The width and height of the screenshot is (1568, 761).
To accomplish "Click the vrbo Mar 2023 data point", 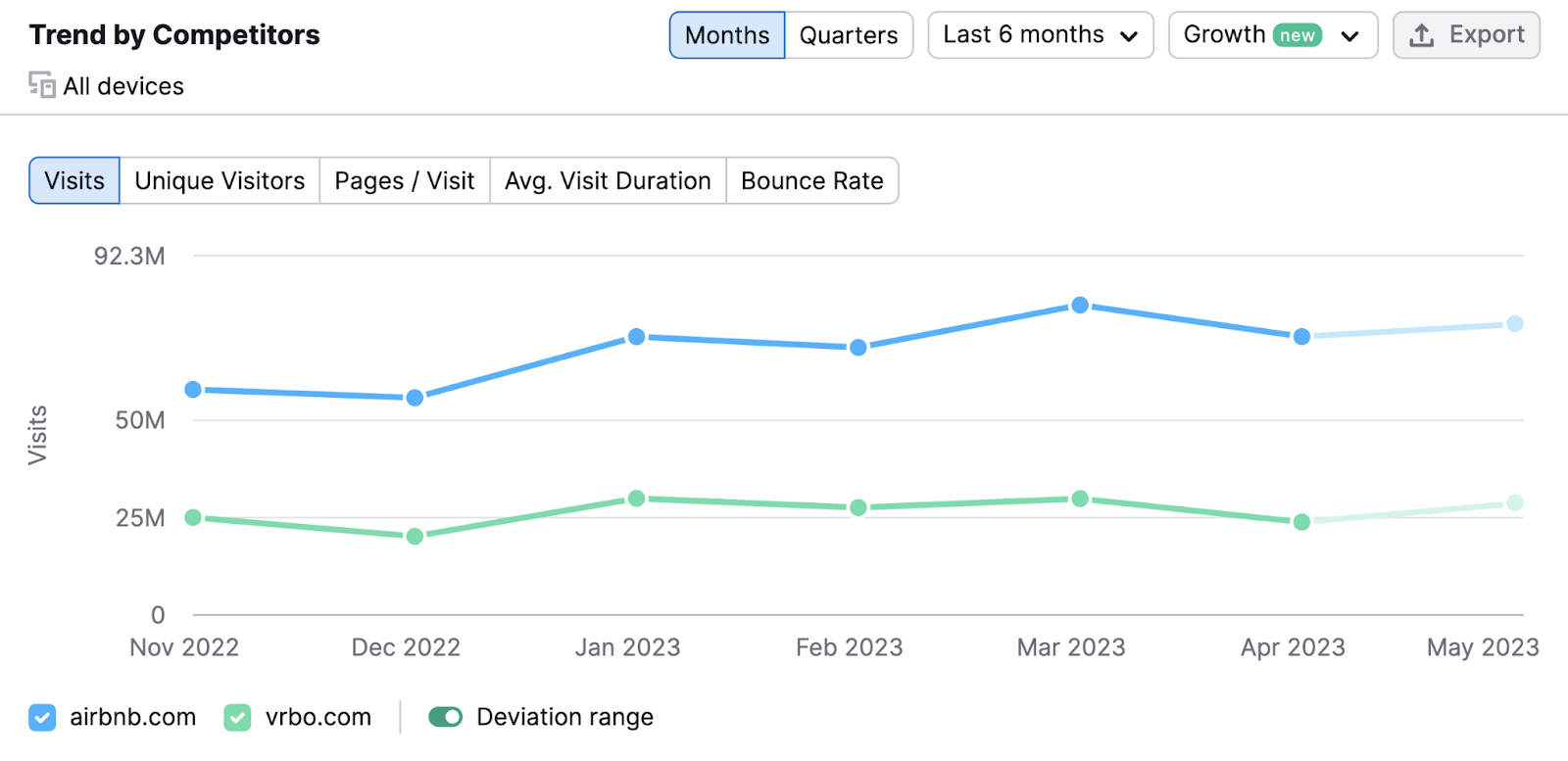I will 1080,499.
